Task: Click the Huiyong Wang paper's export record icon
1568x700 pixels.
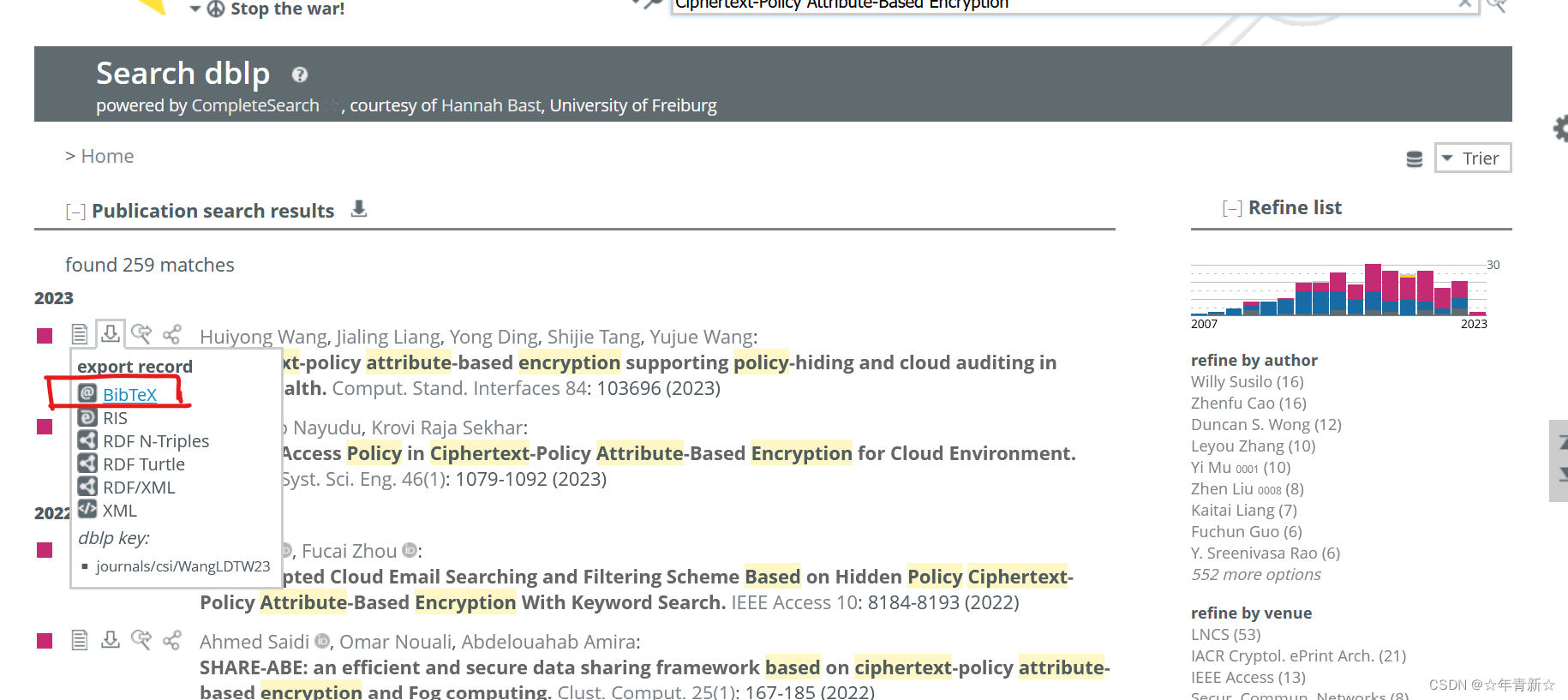Action: point(111,333)
